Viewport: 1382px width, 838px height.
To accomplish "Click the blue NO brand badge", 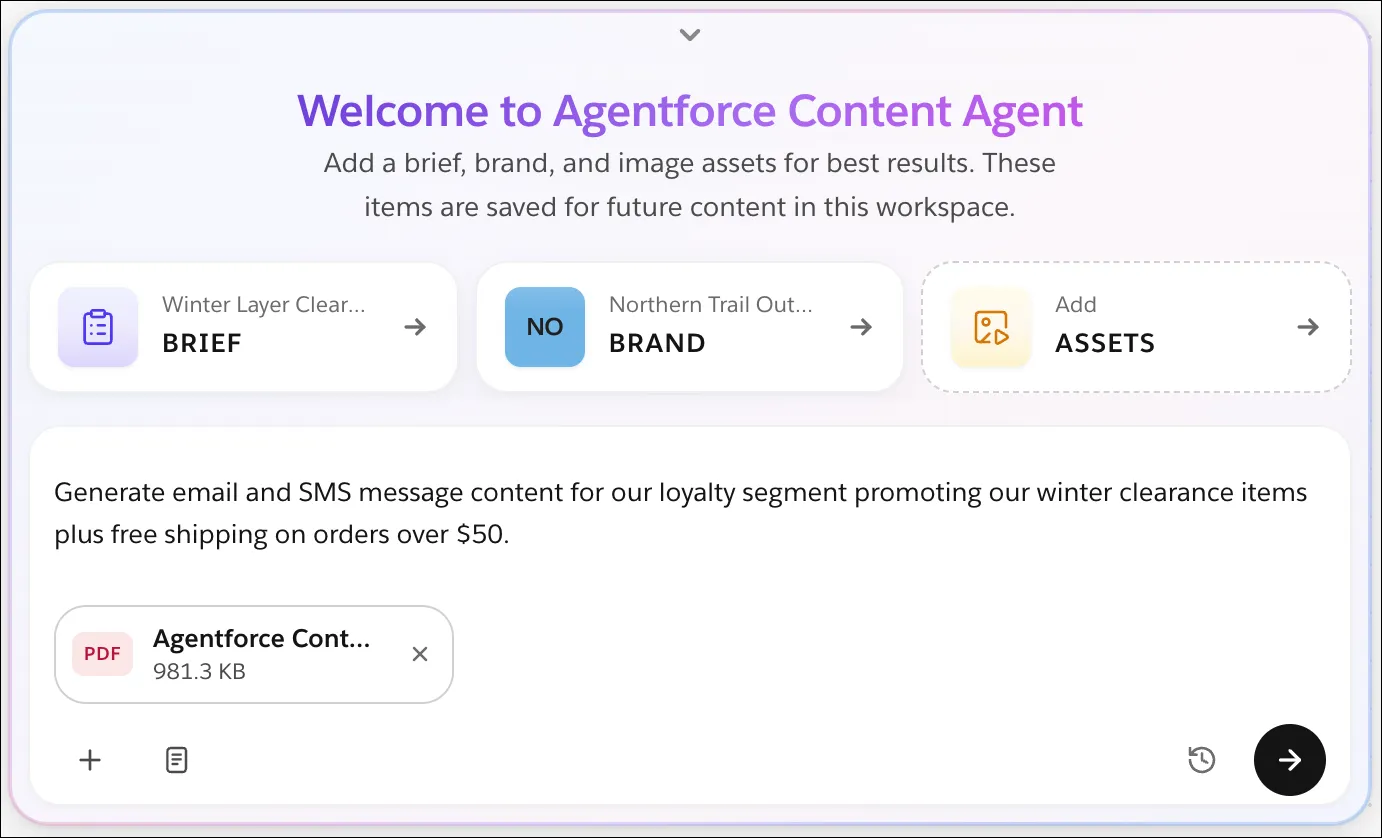I will click(x=545, y=327).
